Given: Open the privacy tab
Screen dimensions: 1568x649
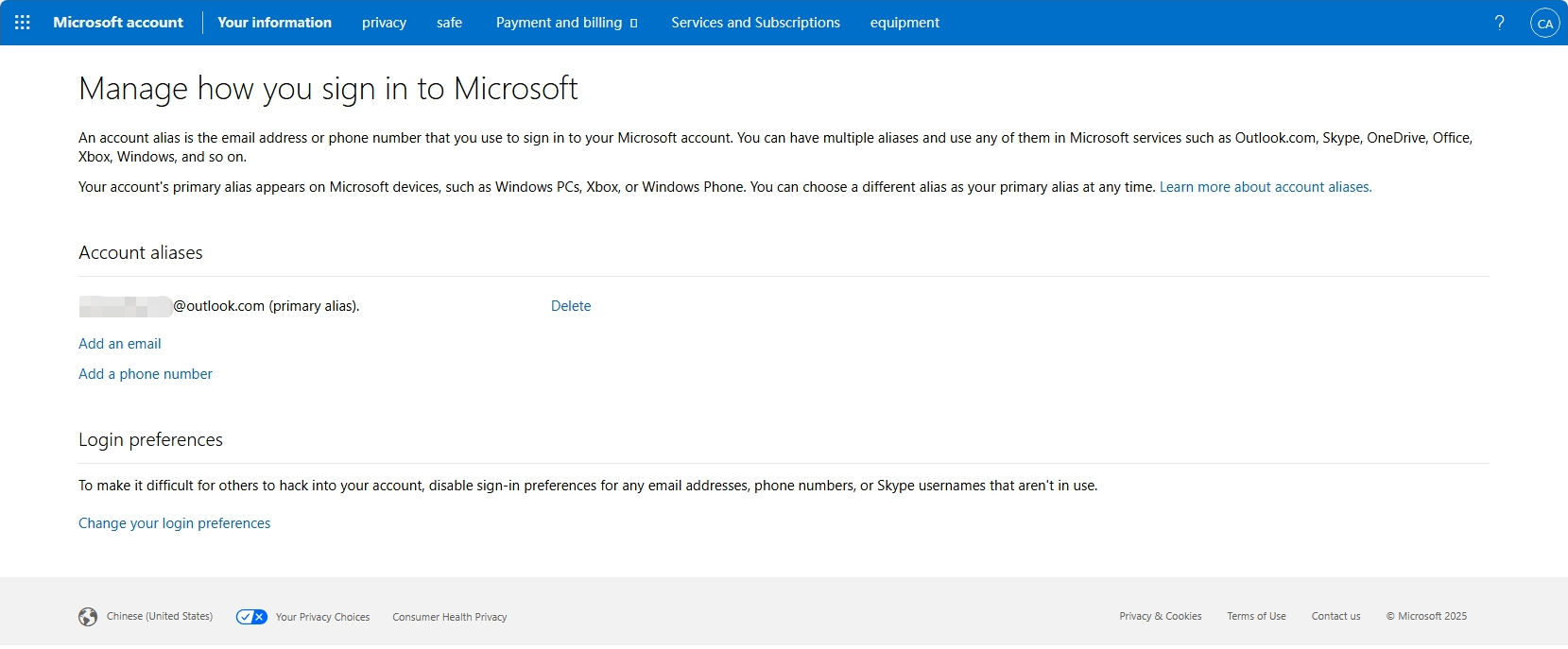Looking at the screenshot, I should pyautogui.click(x=384, y=23).
